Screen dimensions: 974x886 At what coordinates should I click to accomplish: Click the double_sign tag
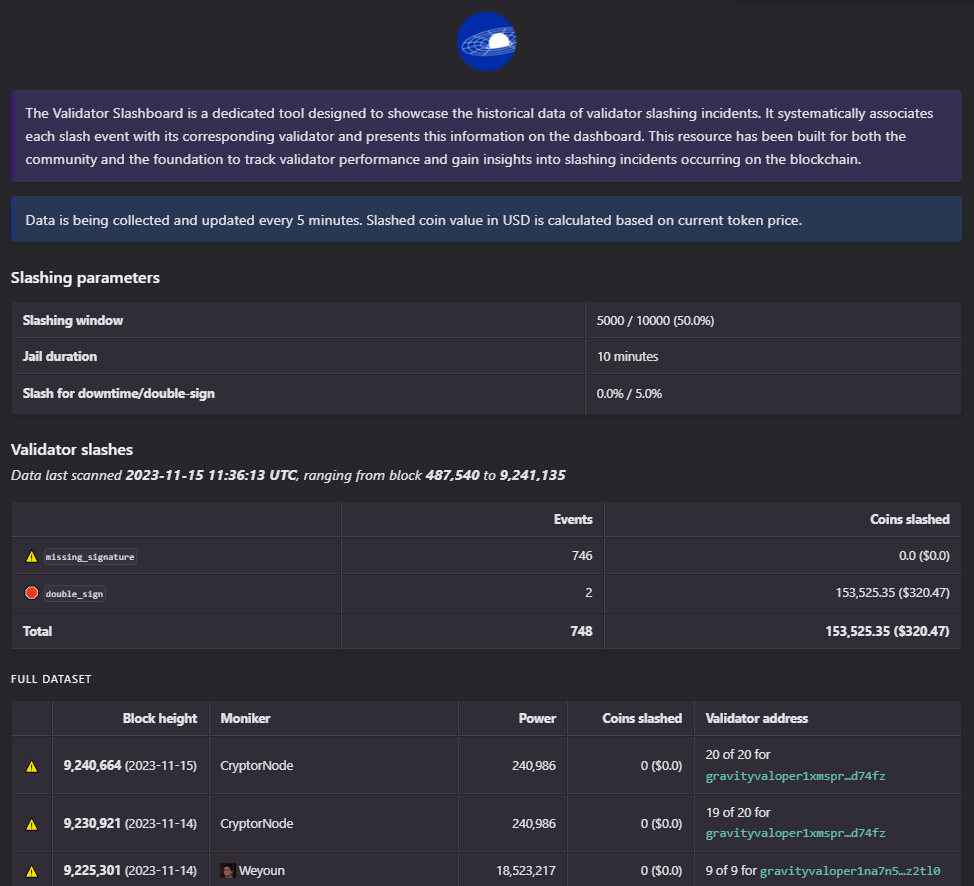click(x=75, y=593)
